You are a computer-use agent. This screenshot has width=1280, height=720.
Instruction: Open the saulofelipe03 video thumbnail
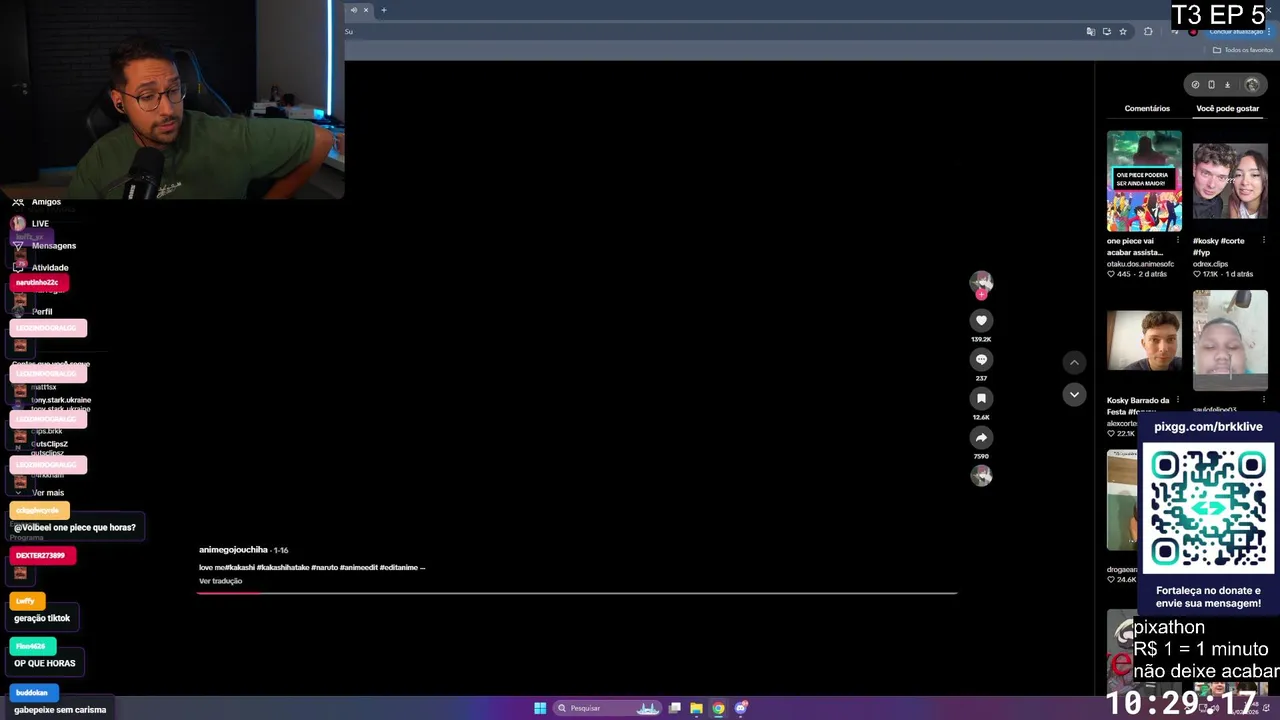[x=1230, y=341]
